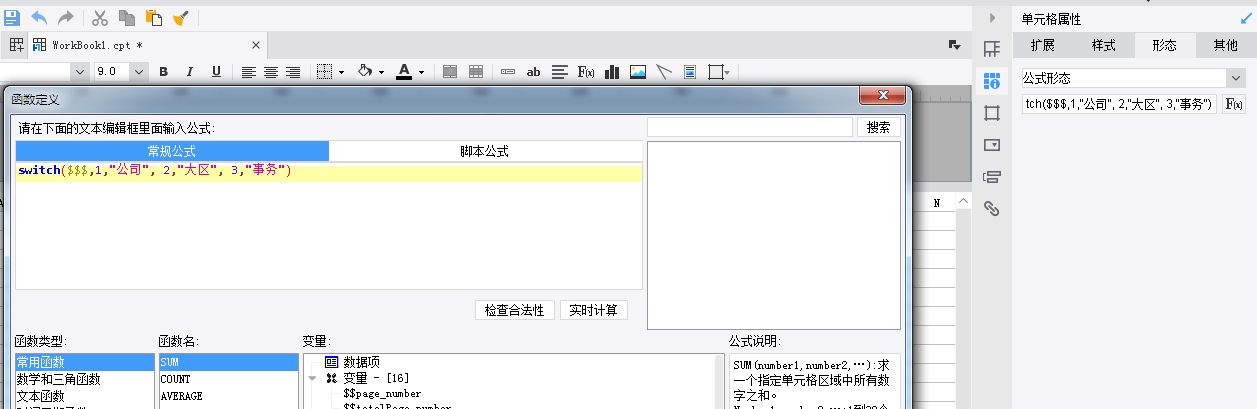Collapse the right properties panel
1257x409 pixels.
pyautogui.click(x=991, y=18)
